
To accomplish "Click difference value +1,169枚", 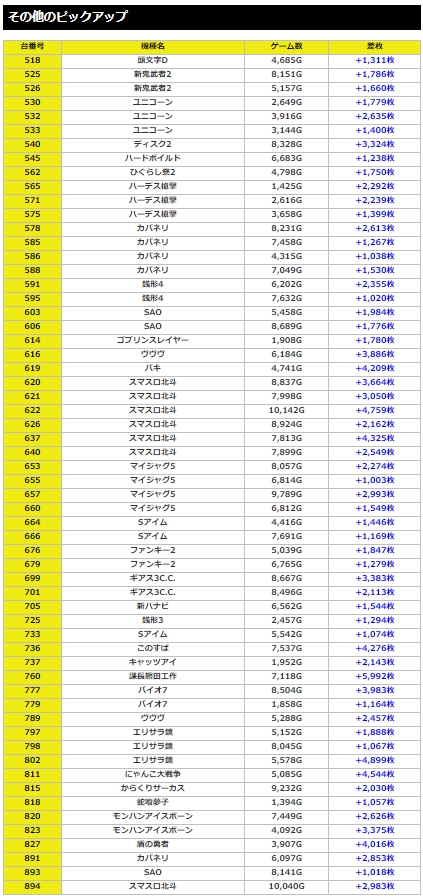I will tap(374, 536).
